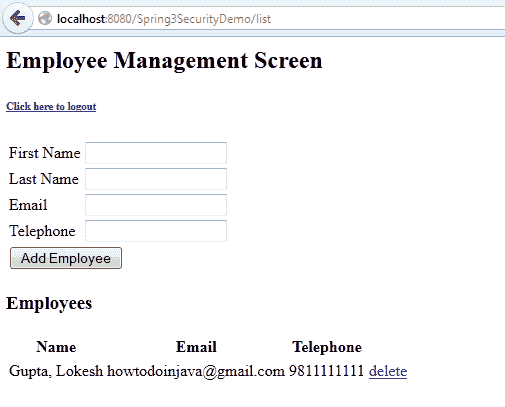Click the 'Telephone' column header
The width and height of the screenshot is (505, 407).
pyautogui.click(x=327, y=347)
